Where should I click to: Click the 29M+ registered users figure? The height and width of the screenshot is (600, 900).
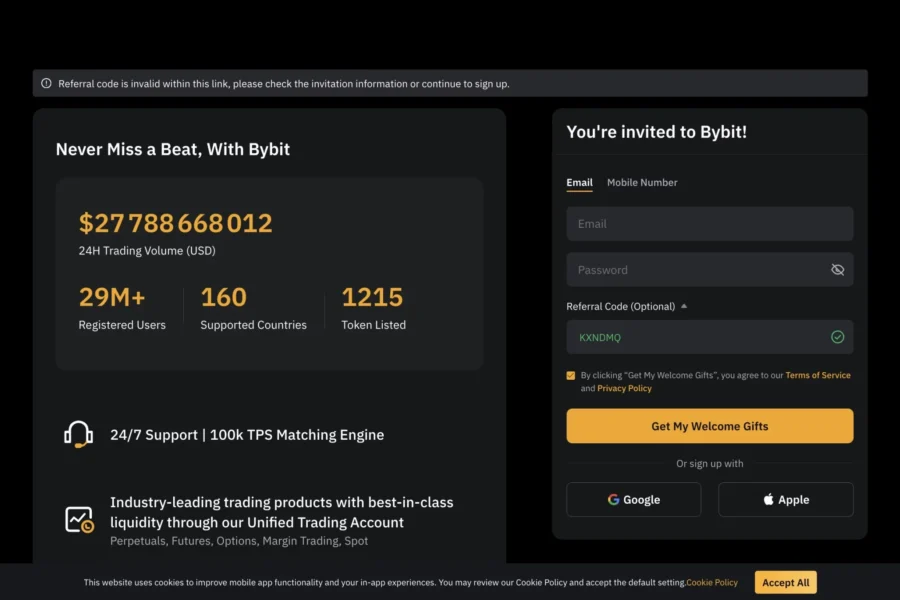click(112, 297)
